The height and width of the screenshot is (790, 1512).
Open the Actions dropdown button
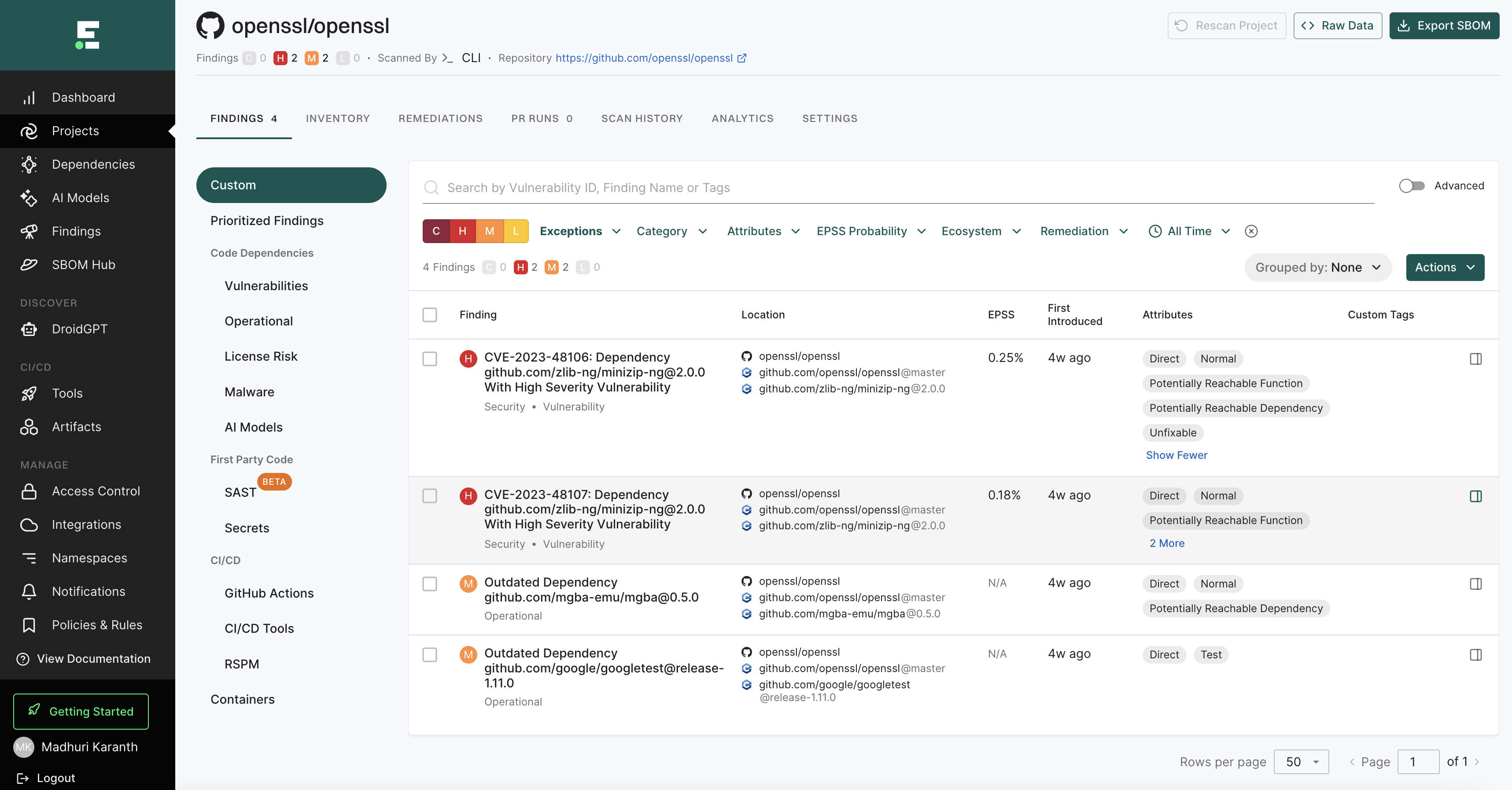[x=1445, y=268]
